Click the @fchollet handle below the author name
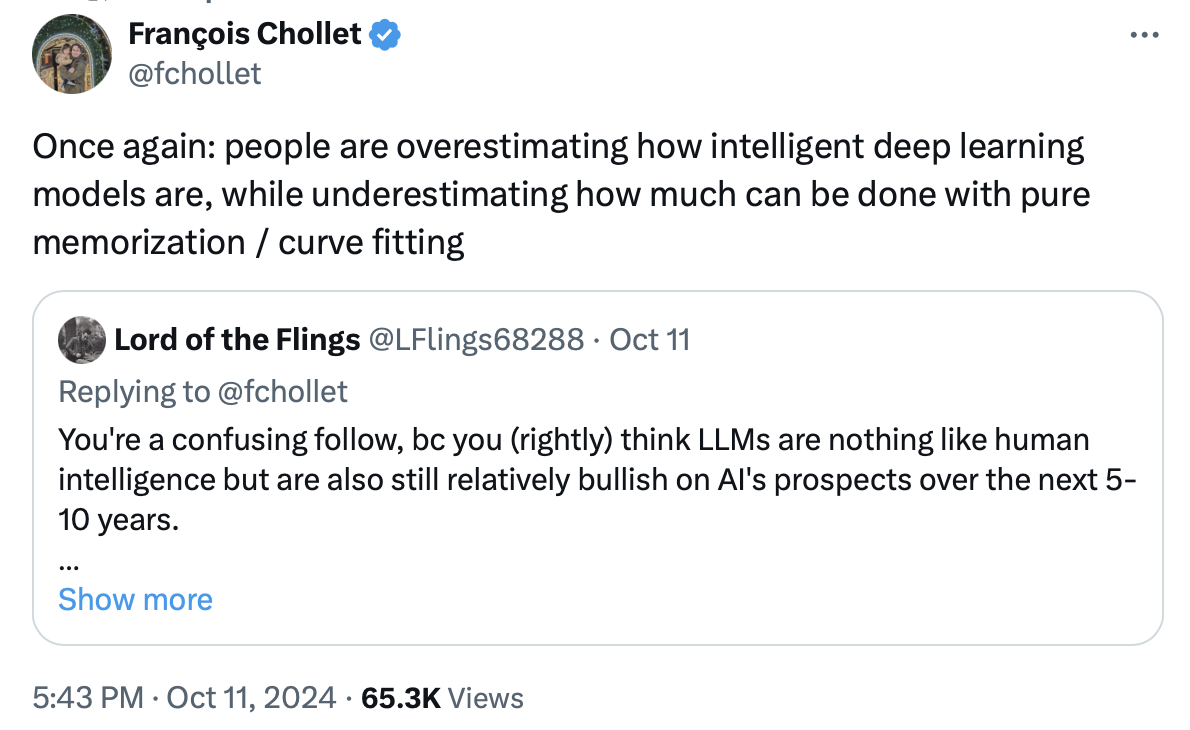 (x=194, y=73)
